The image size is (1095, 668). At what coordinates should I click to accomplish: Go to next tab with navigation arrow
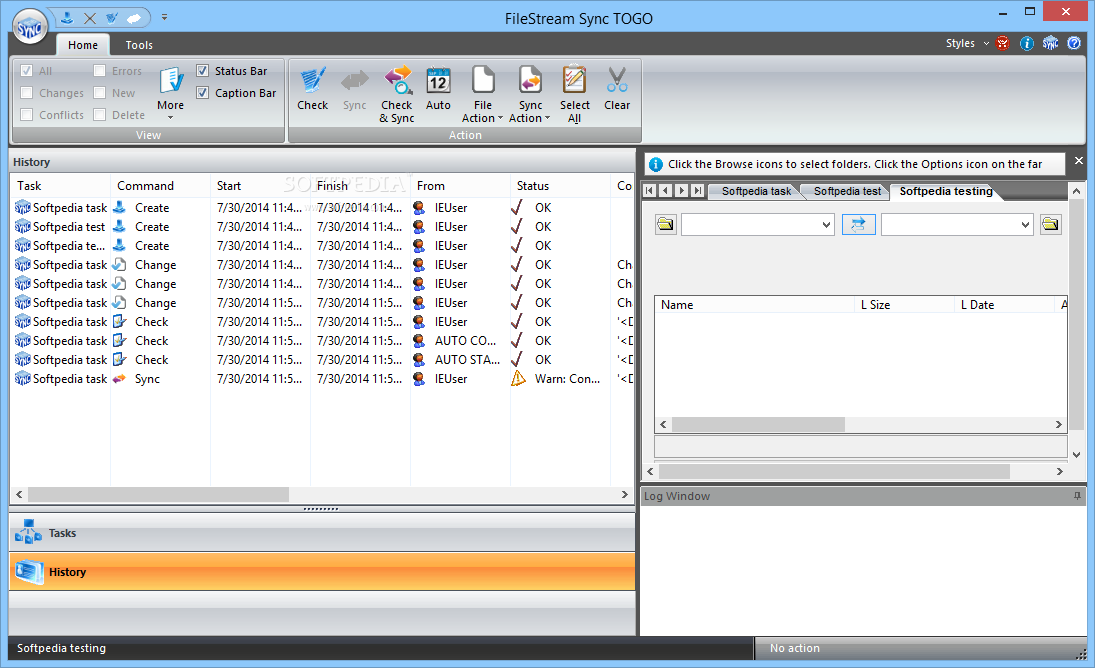click(682, 191)
